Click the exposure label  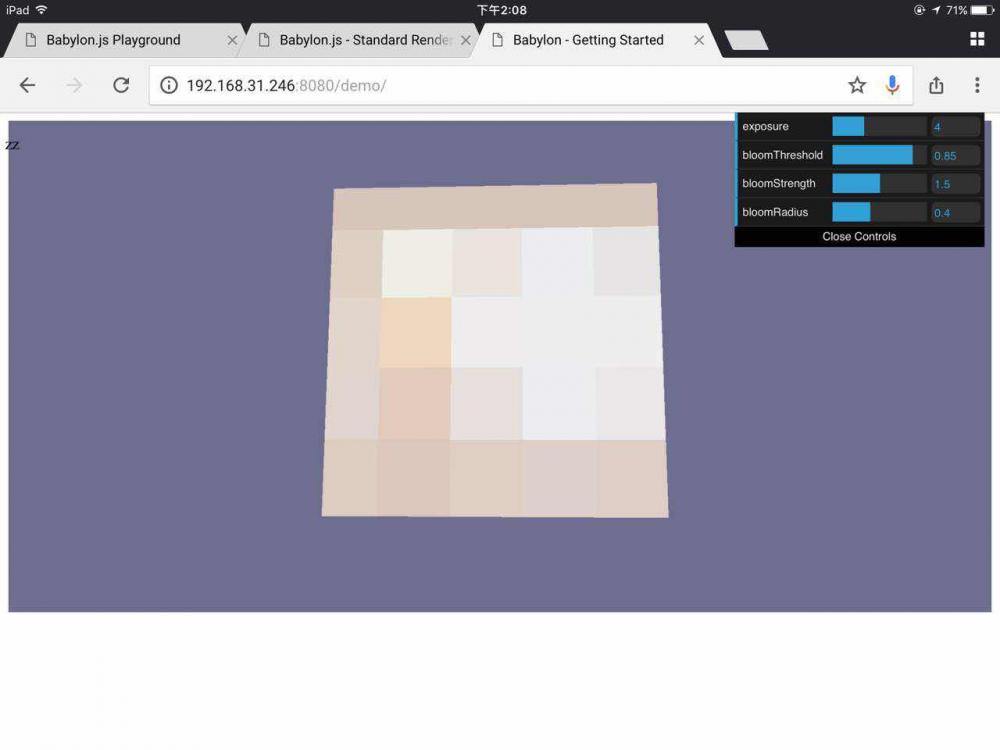click(765, 126)
